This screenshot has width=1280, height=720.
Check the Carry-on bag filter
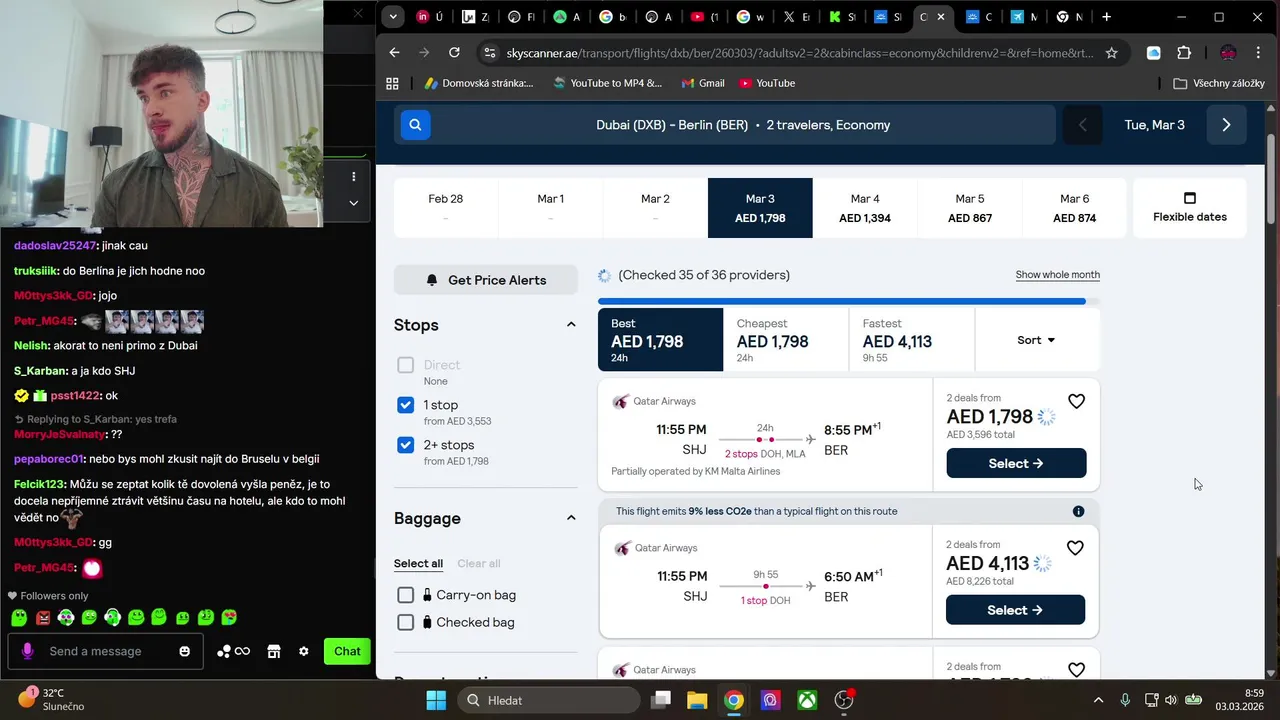tap(405, 595)
